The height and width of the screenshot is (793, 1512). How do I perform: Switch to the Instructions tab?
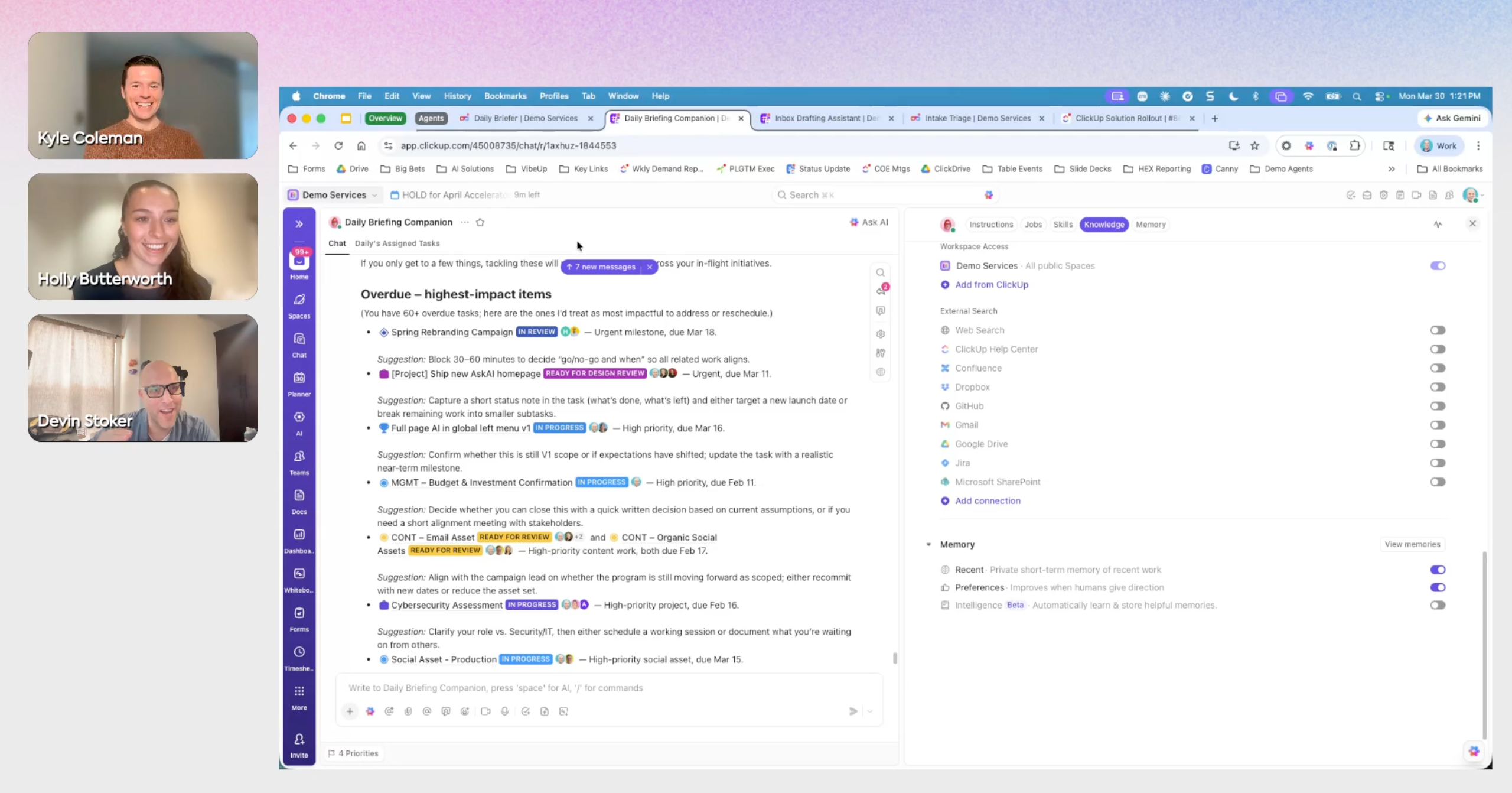[x=990, y=225]
